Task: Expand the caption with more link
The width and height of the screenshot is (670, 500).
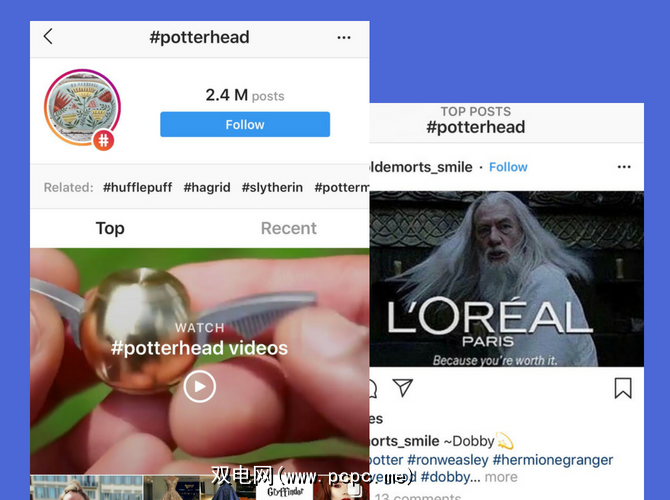Action: tap(501, 477)
